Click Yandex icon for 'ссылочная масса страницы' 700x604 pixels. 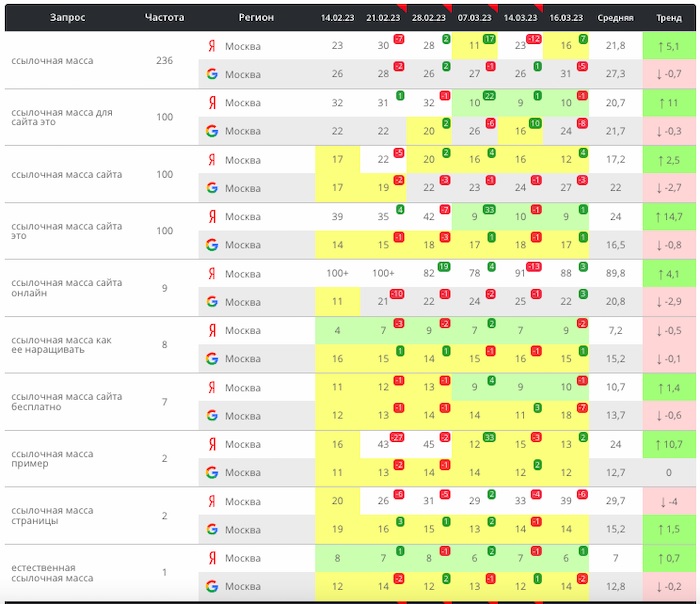tap(212, 501)
